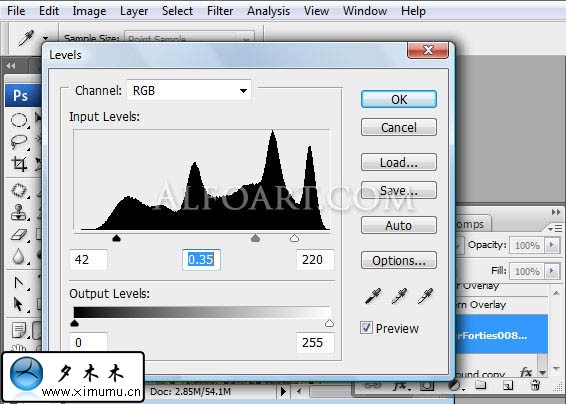Screen dimensions: 566x404
Task: Select the Blur droplet tool
Action: 18,257
